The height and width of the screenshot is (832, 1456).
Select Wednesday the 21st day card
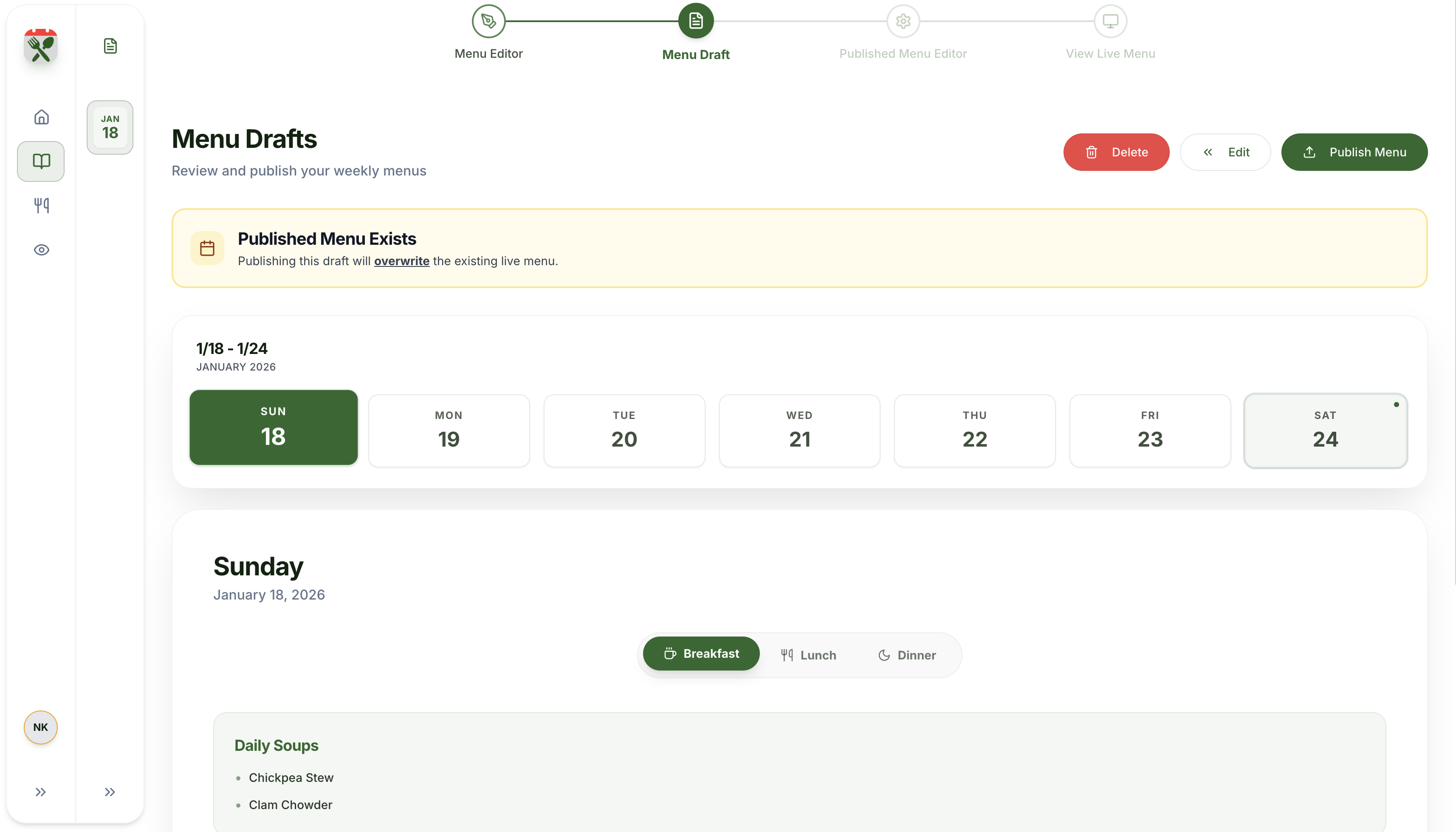click(799, 430)
